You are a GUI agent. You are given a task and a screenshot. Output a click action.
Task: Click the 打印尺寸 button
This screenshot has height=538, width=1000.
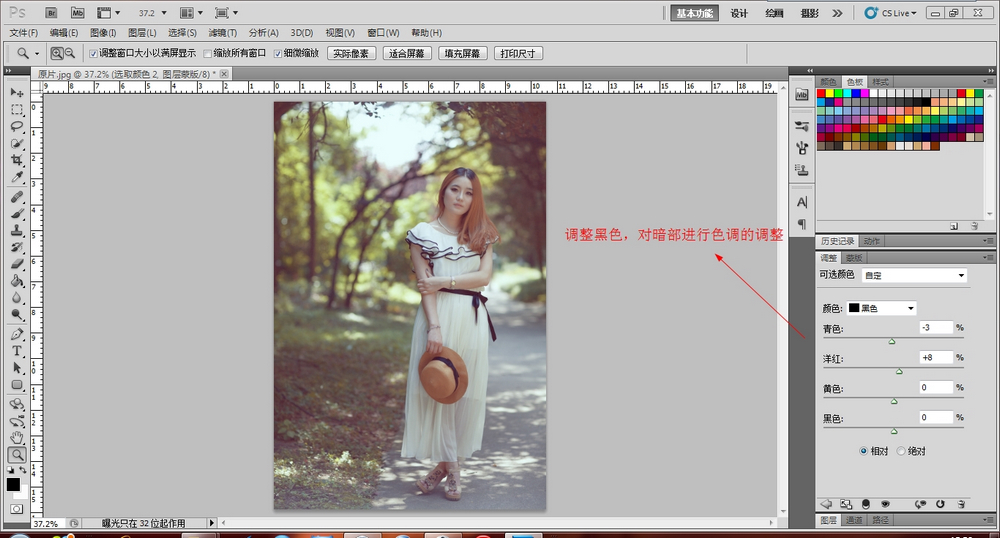pyautogui.click(x=518, y=54)
